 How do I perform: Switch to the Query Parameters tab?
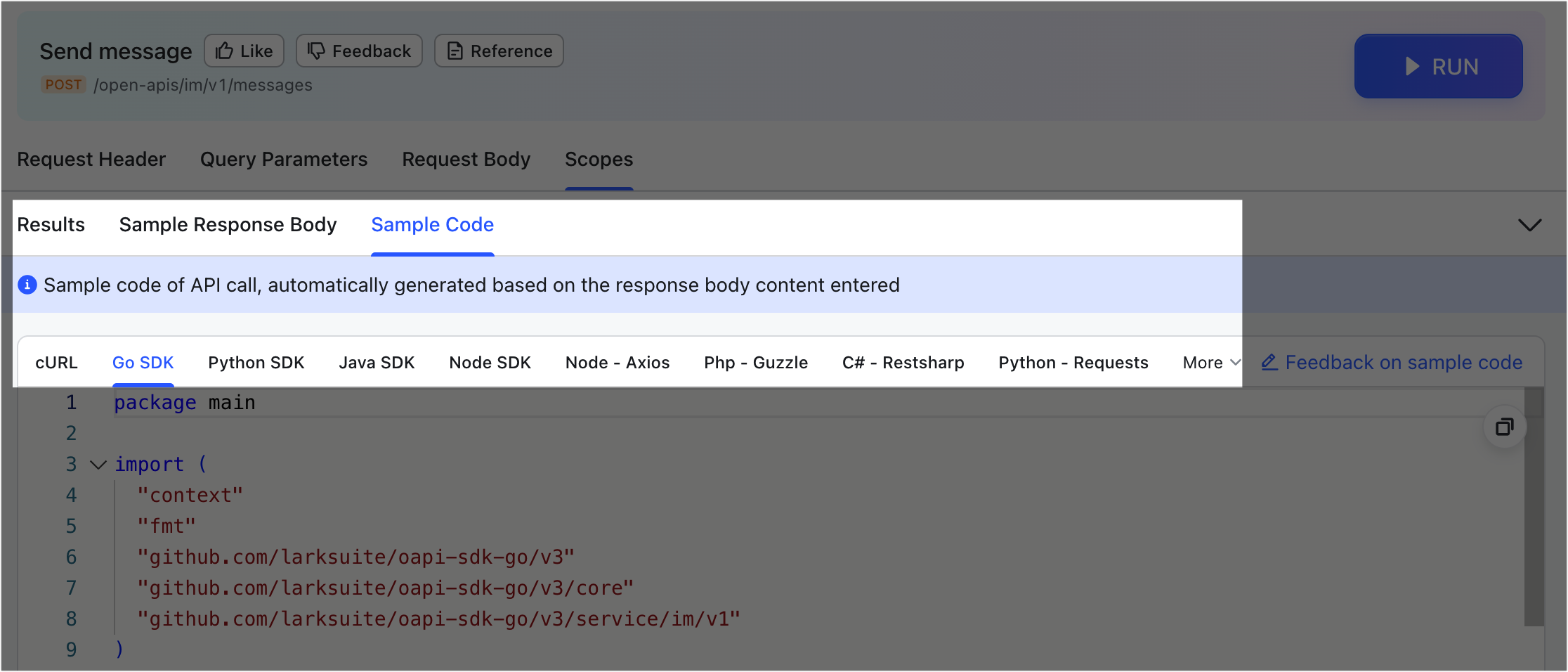[284, 159]
